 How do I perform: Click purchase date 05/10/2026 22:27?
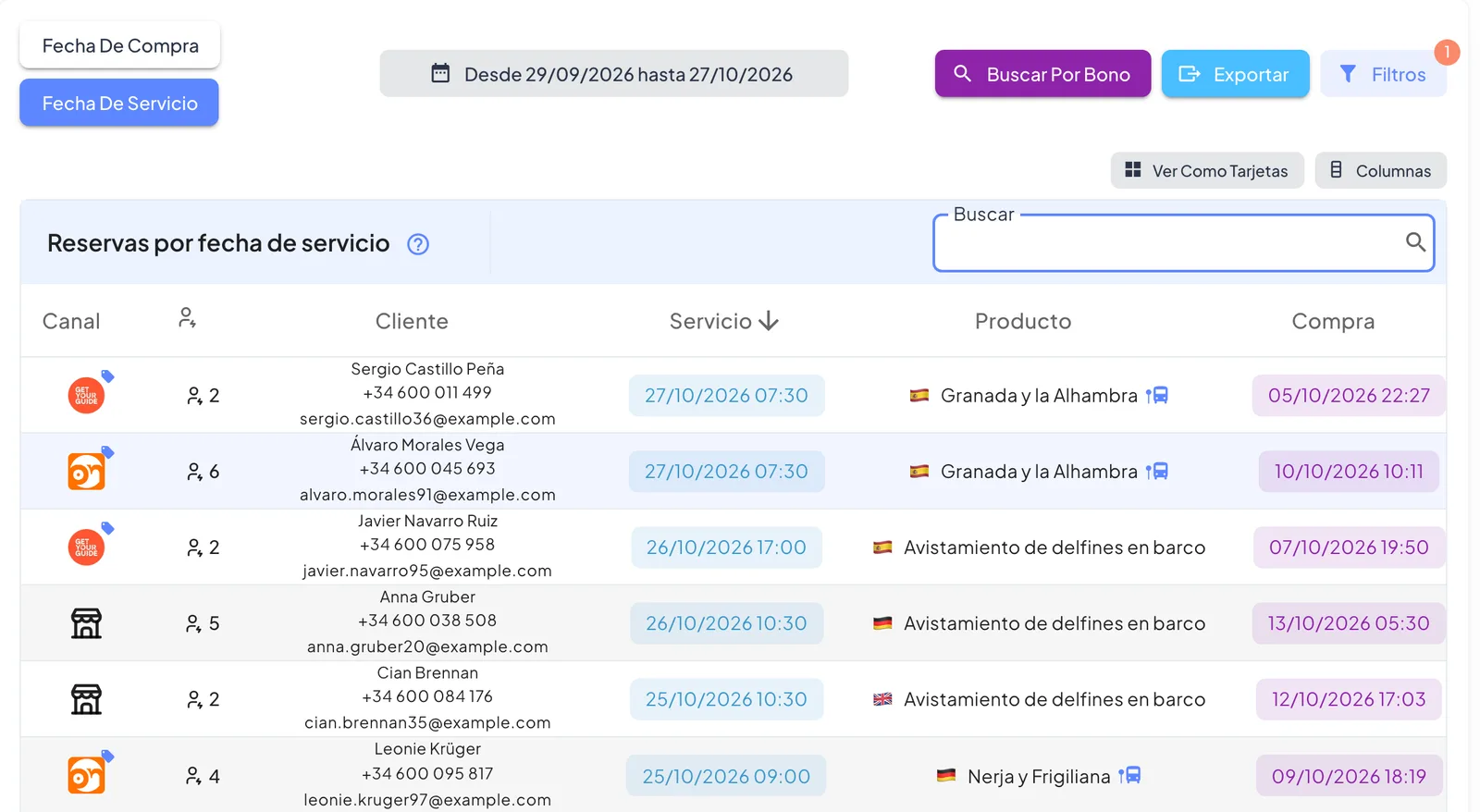point(1349,396)
